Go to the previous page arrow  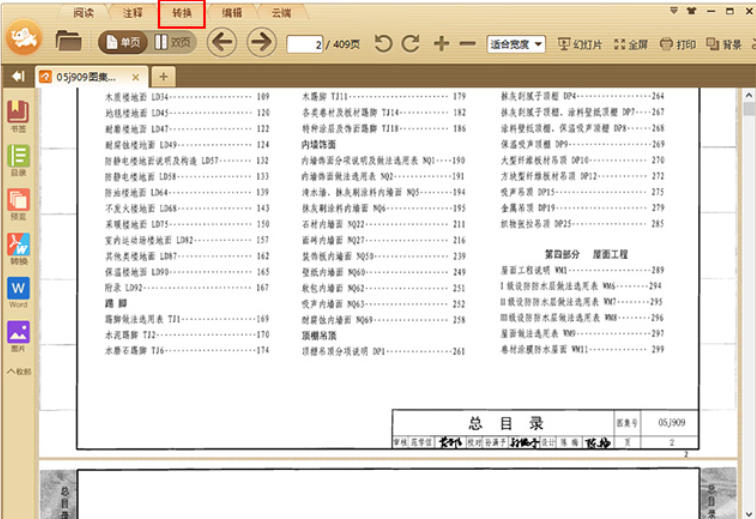point(221,43)
